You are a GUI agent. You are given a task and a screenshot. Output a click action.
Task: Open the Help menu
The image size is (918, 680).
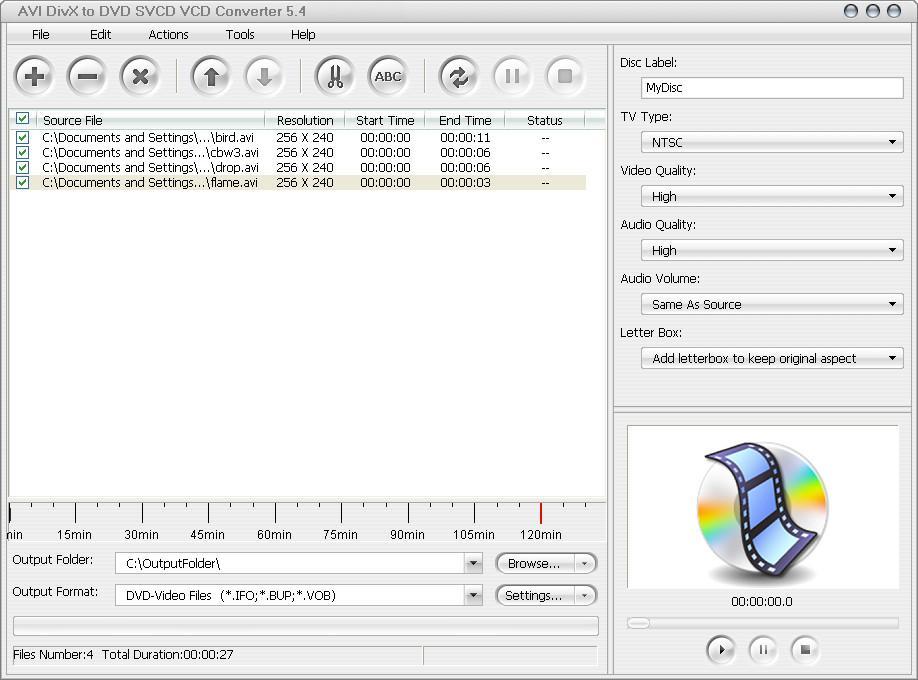pos(303,35)
